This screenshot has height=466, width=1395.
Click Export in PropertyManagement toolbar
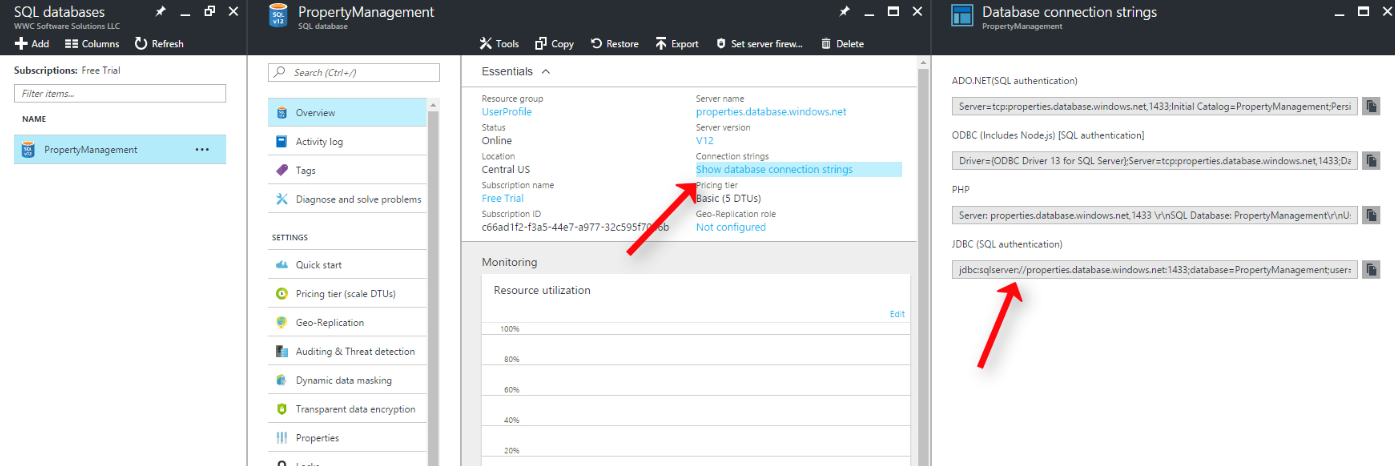(677, 44)
